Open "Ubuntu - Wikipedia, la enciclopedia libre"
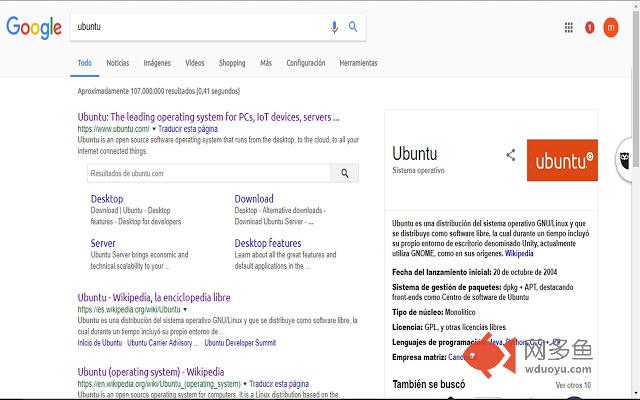The image size is (640, 400). (154, 298)
